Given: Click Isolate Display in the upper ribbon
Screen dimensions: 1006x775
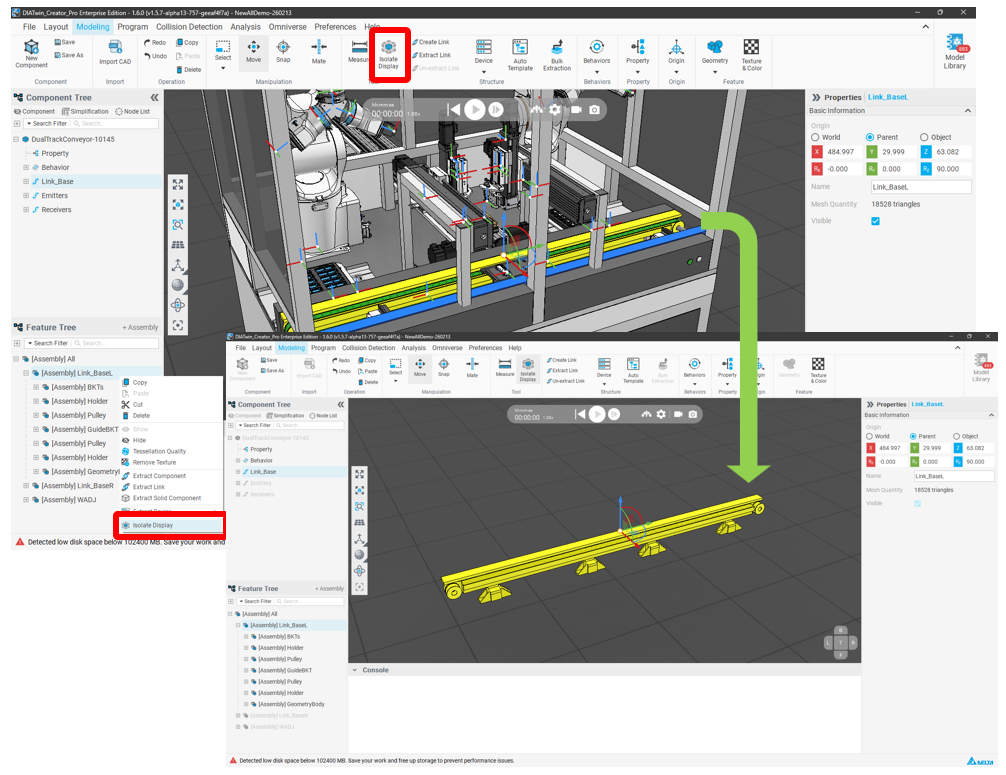Looking at the screenshot, I should coord(388,54).
